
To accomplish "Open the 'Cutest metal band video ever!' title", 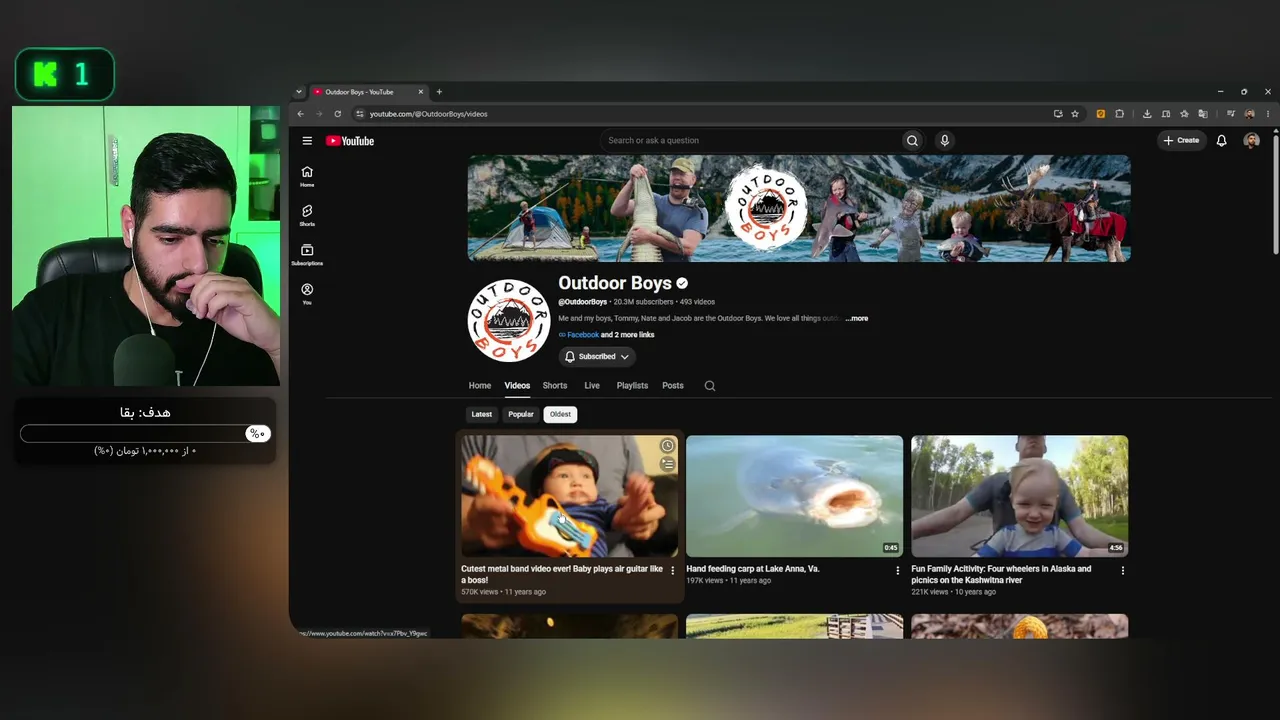I will coord(562,574).
